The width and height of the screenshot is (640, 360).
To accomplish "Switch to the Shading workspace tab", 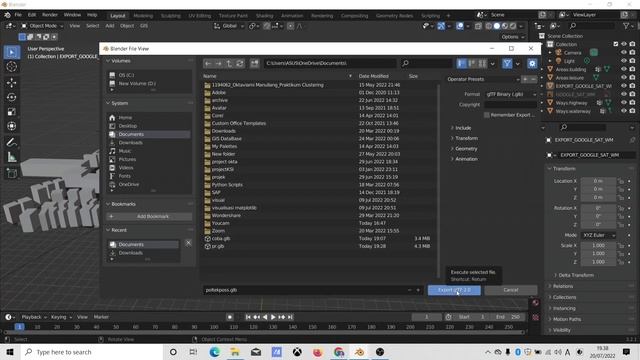I will tap(264, 16).
